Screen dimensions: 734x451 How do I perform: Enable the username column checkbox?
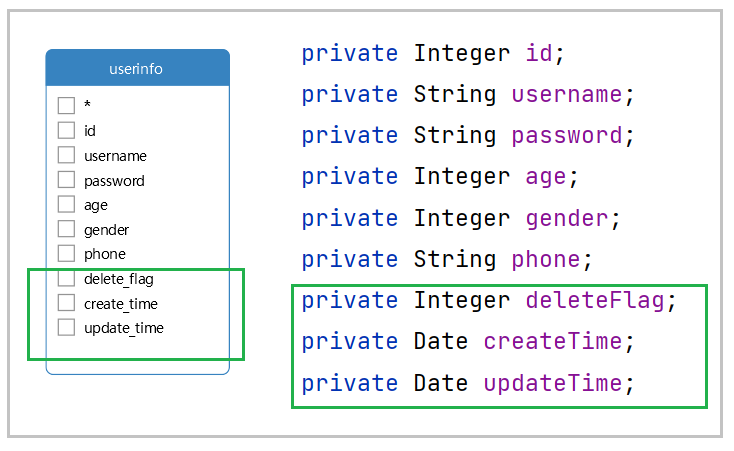[x=66, y=155]
